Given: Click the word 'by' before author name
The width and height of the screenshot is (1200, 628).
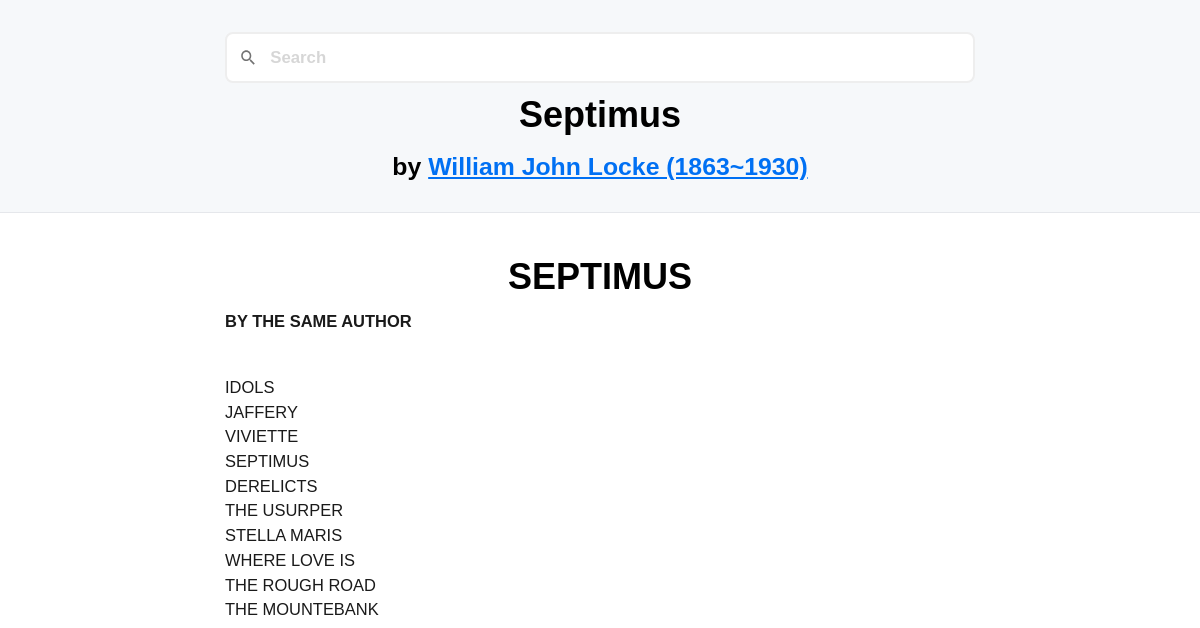Looking at the screenshot, I should 406,166.
